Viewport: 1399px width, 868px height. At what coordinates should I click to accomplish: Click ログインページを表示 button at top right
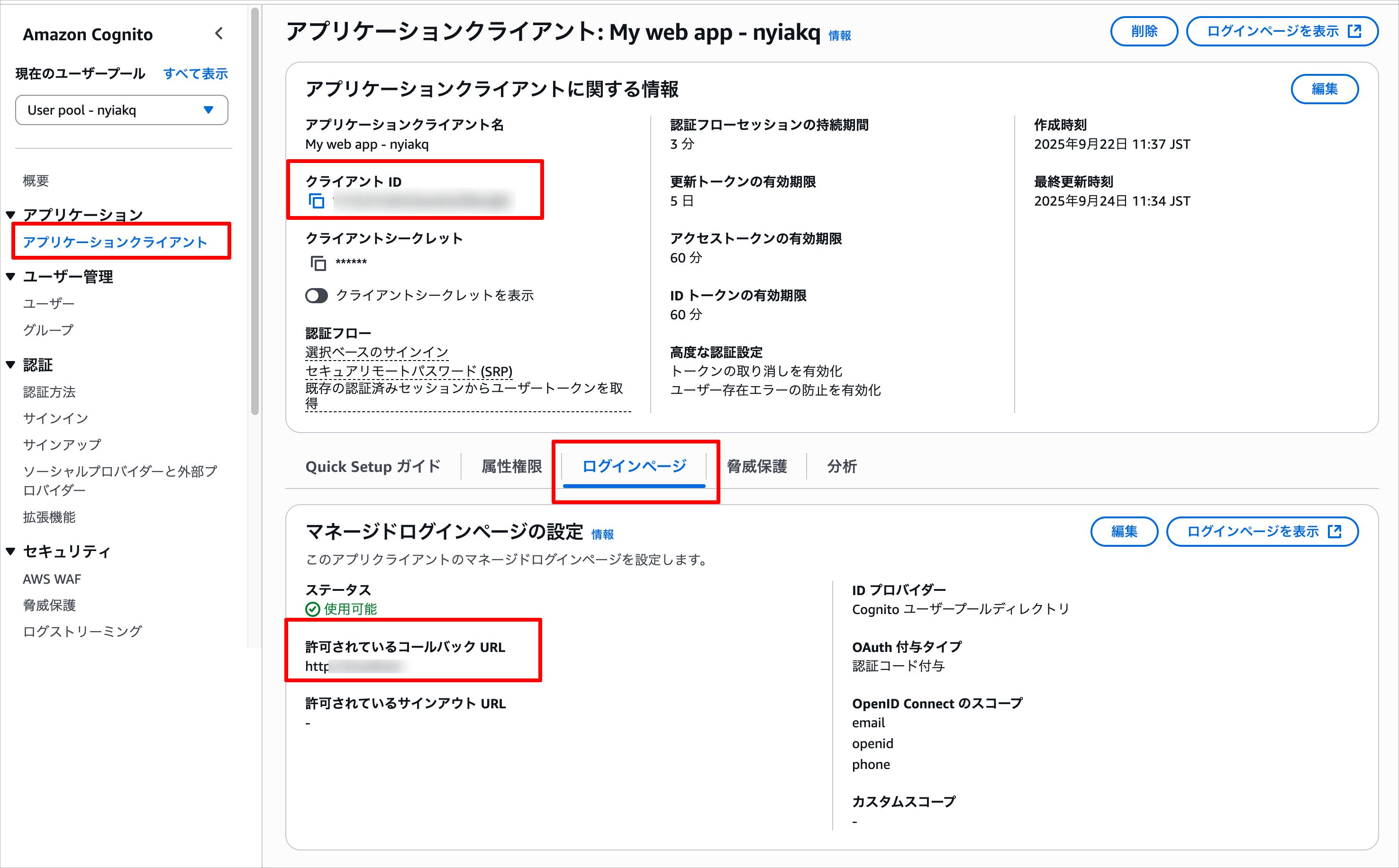[1282, 31]
